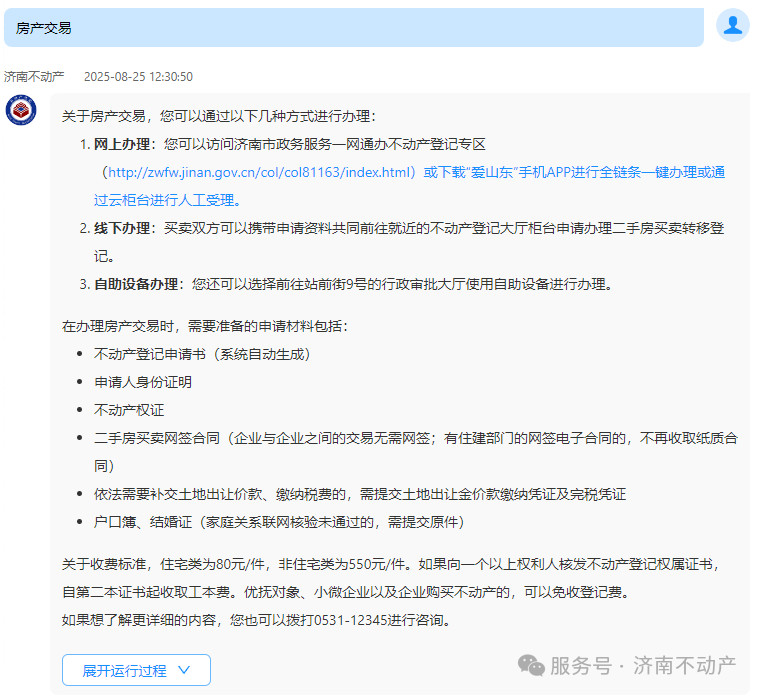Click the user profile avatar icon
Image resolution: width=761 pixels, height=696 pixels.
coord(732,25)
